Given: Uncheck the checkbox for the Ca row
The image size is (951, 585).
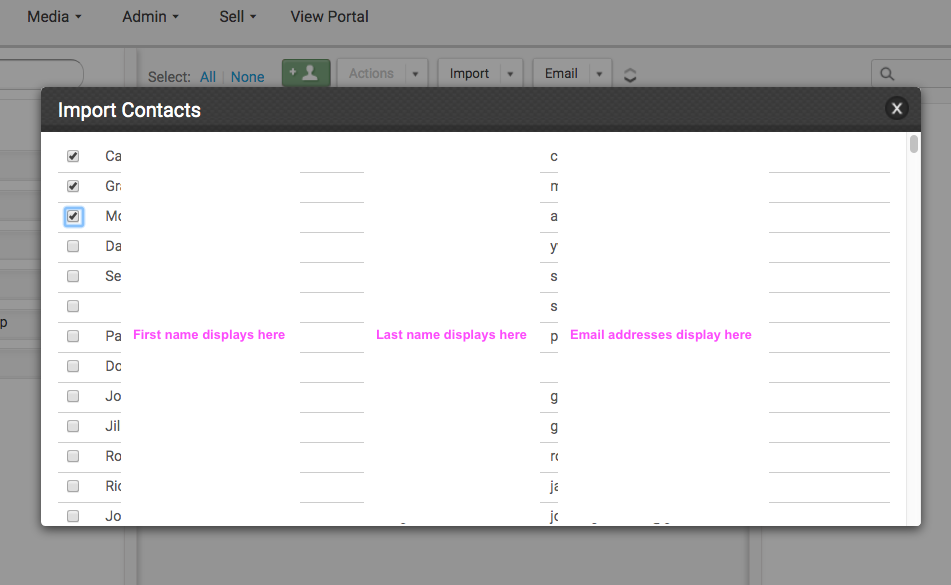Looking at the screenshot, I should [x=73, y=156].
